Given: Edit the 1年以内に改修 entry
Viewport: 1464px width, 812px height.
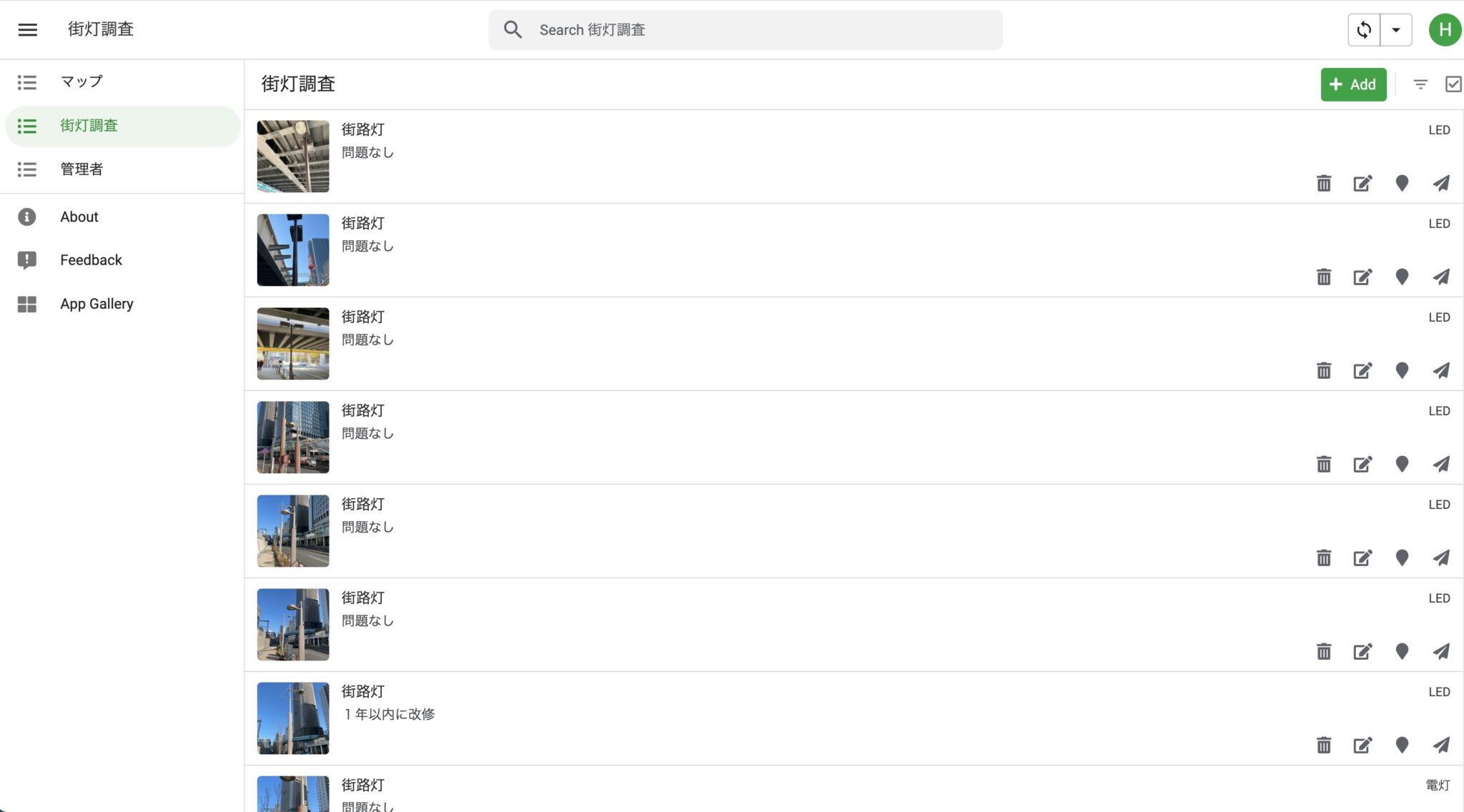Looking at the screenshot, I should click(1362, 745).
